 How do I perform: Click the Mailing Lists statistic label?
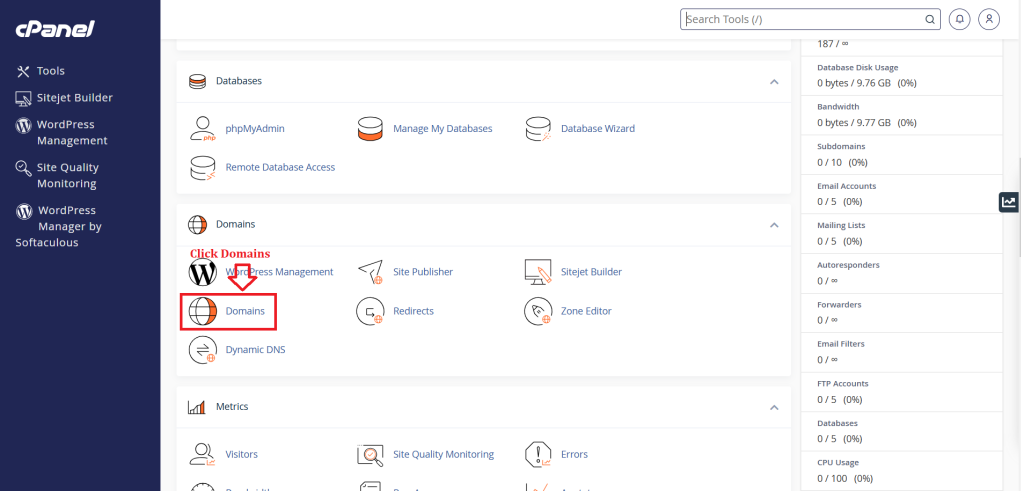coord(841,225)
